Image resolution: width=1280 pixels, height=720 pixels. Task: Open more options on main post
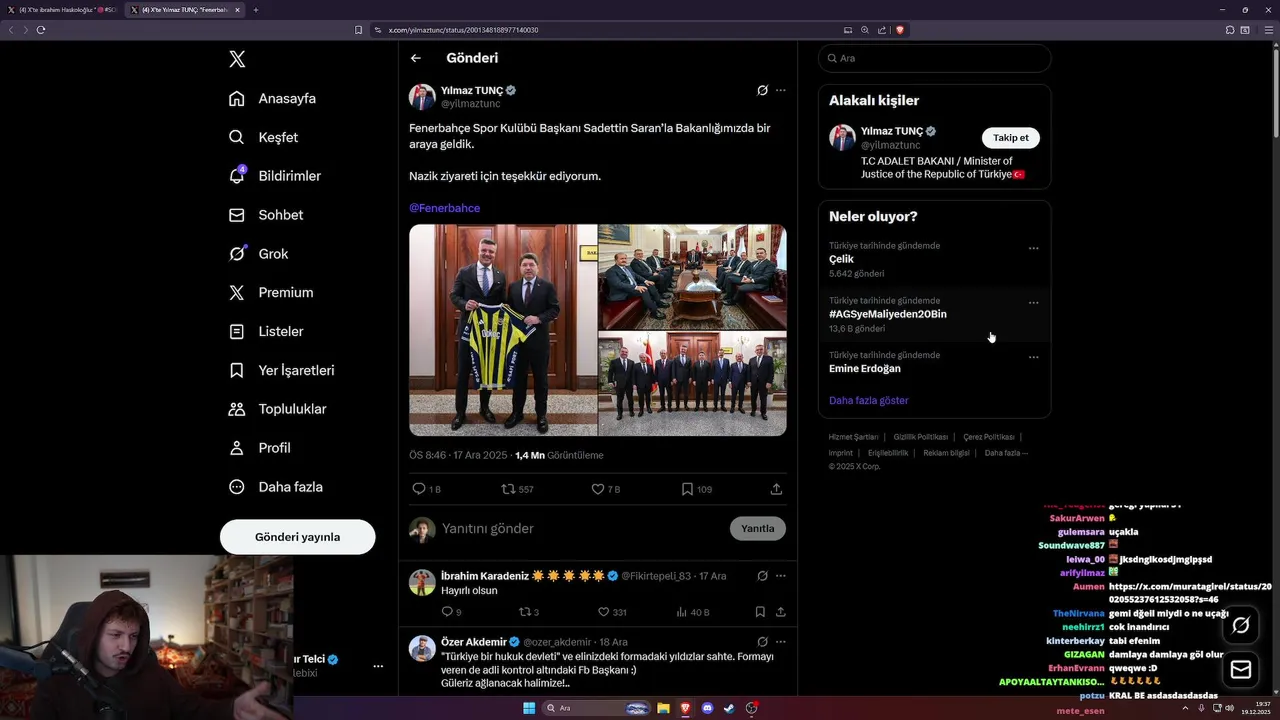pos(781,90)
